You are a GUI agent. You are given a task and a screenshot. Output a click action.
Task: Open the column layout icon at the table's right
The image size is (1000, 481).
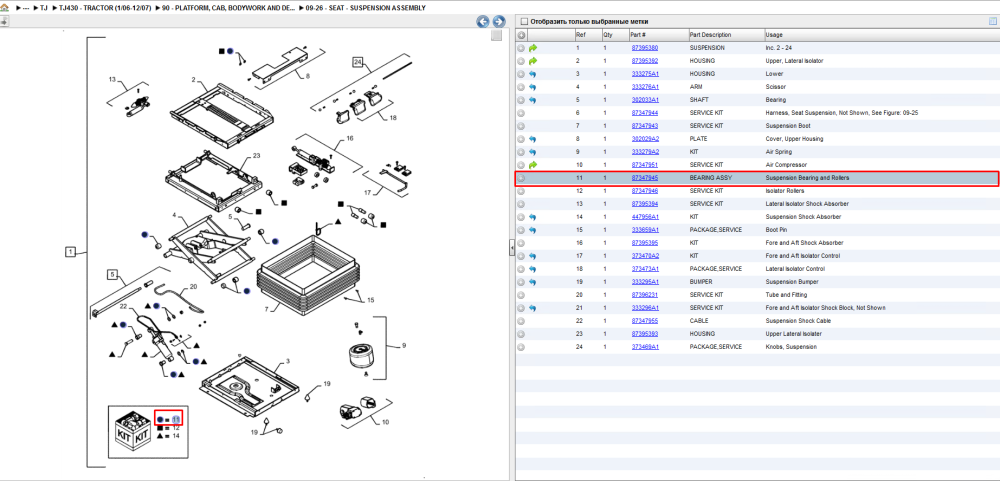[992, 21]
